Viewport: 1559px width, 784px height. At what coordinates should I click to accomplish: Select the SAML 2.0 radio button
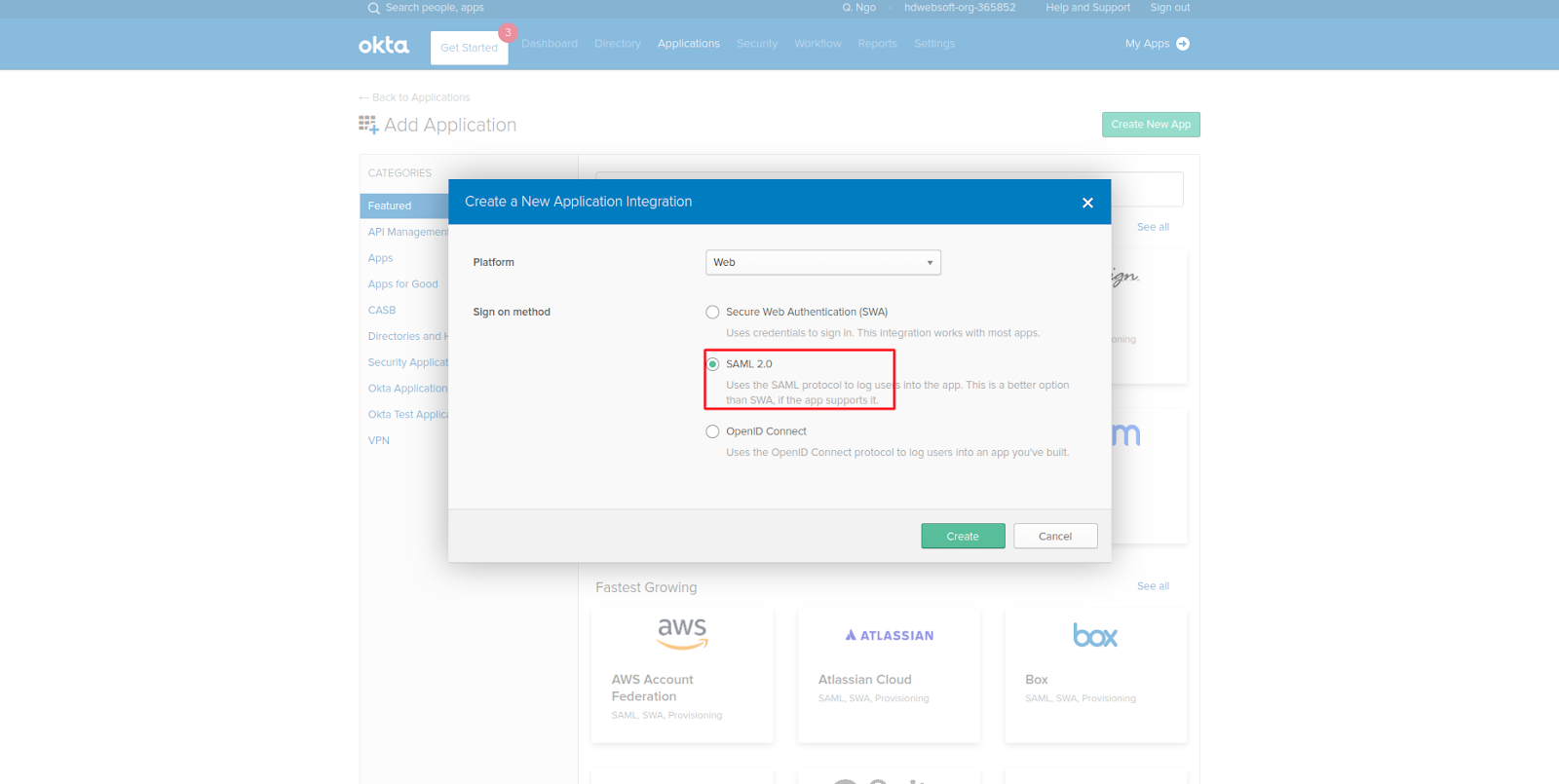(712, 364)
